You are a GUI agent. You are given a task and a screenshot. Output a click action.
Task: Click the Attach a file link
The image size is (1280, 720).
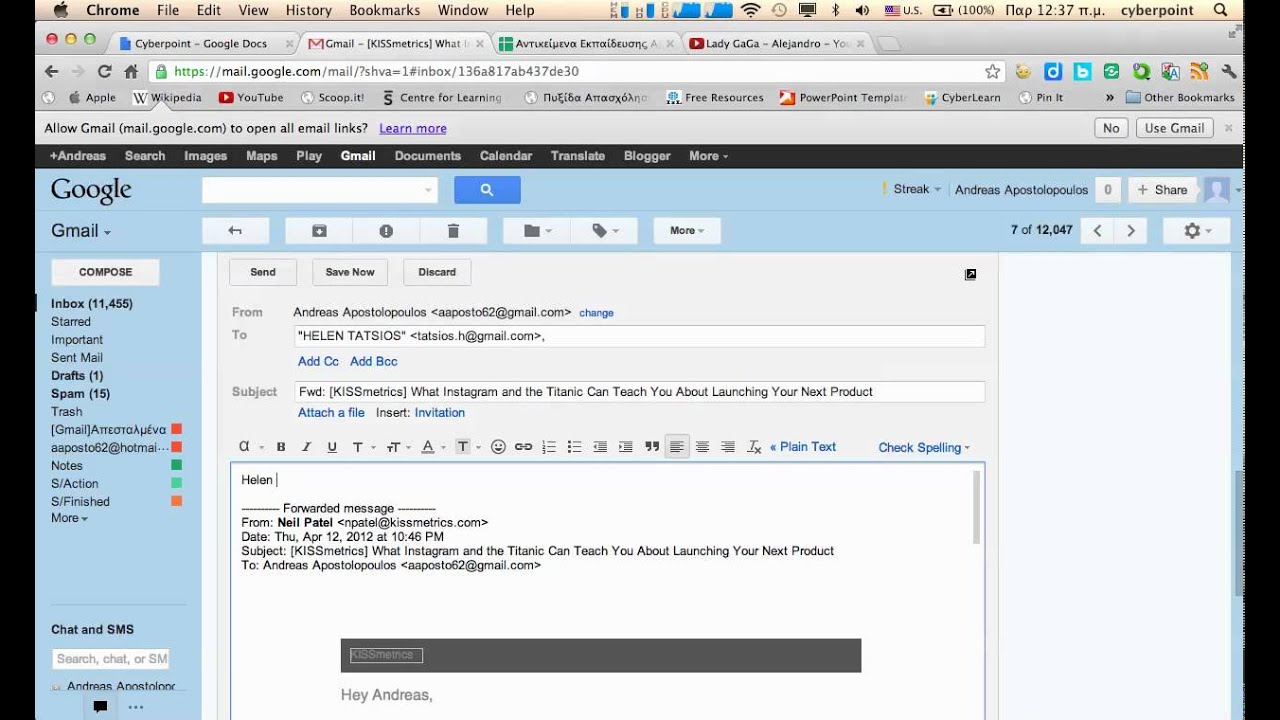point(331,413)
